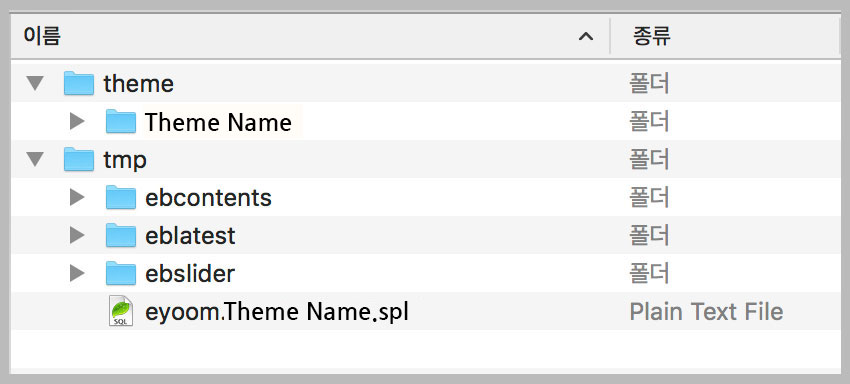Expand the Theme Name subfolder triangle
The width and height of the screenshot is (850, 384).
tap(78, 121)
